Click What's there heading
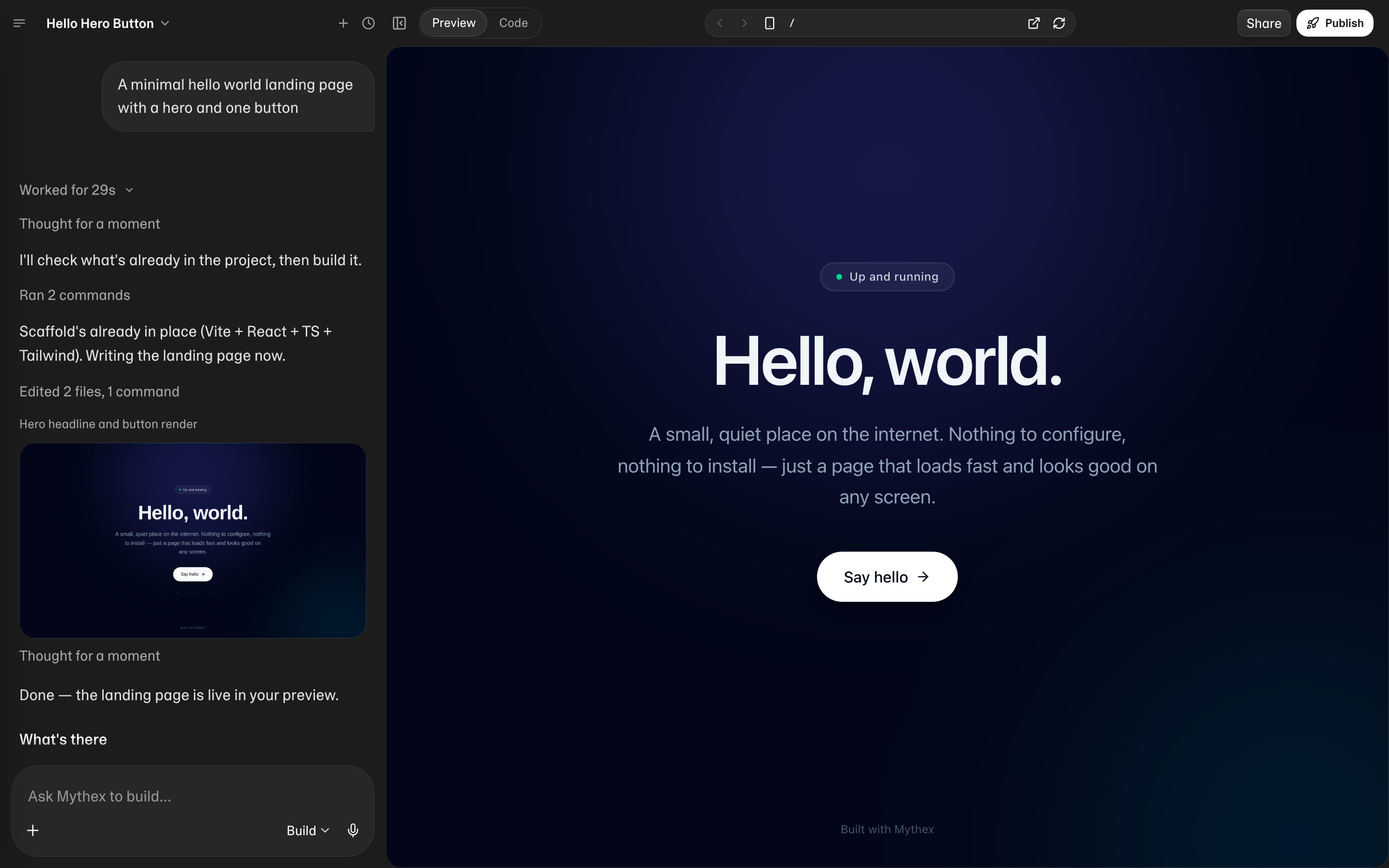 (63, 739)
